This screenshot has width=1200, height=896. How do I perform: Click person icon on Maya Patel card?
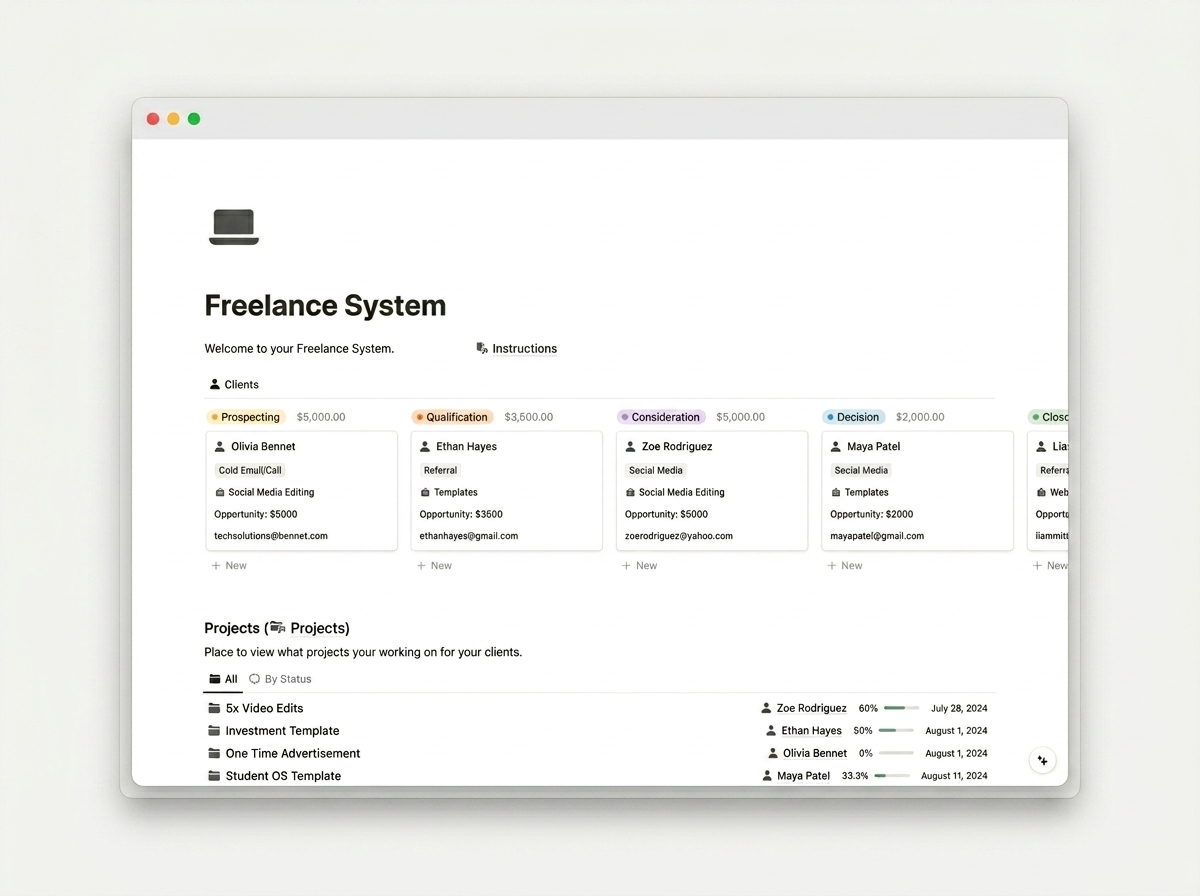[x=836, y=447]
